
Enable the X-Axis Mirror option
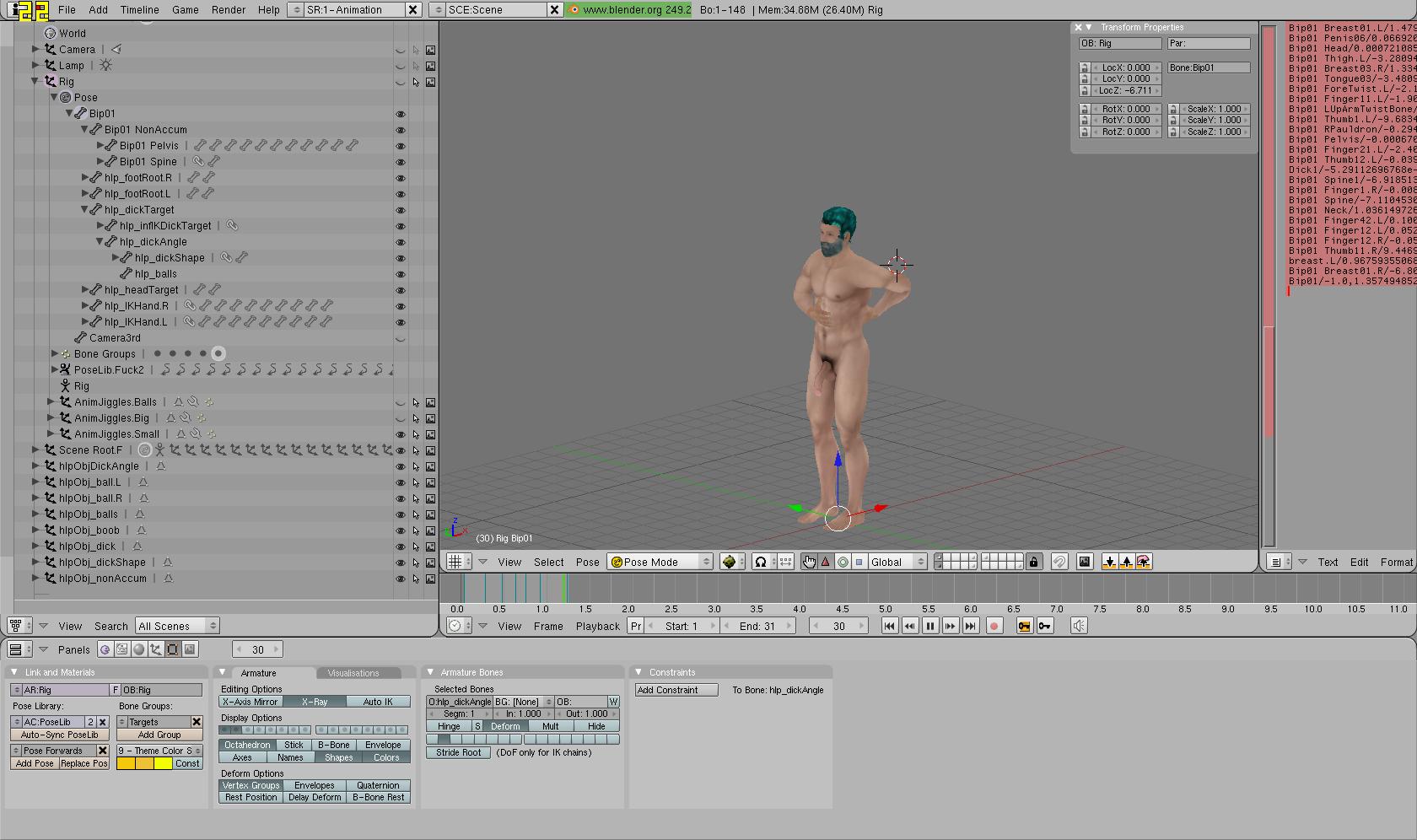coord(250,702)
